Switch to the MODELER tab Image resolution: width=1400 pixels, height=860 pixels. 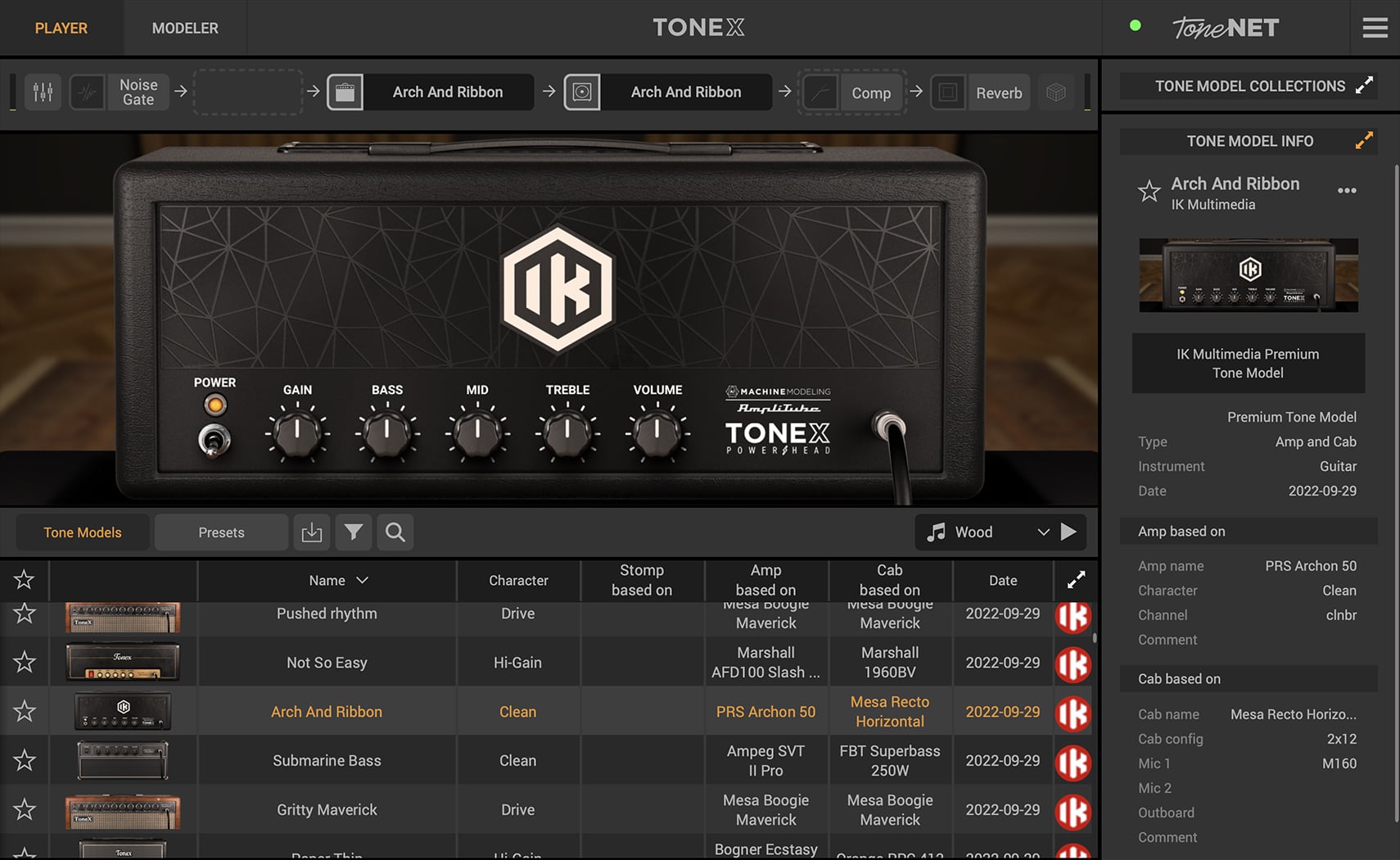click(x=184, y=27)
